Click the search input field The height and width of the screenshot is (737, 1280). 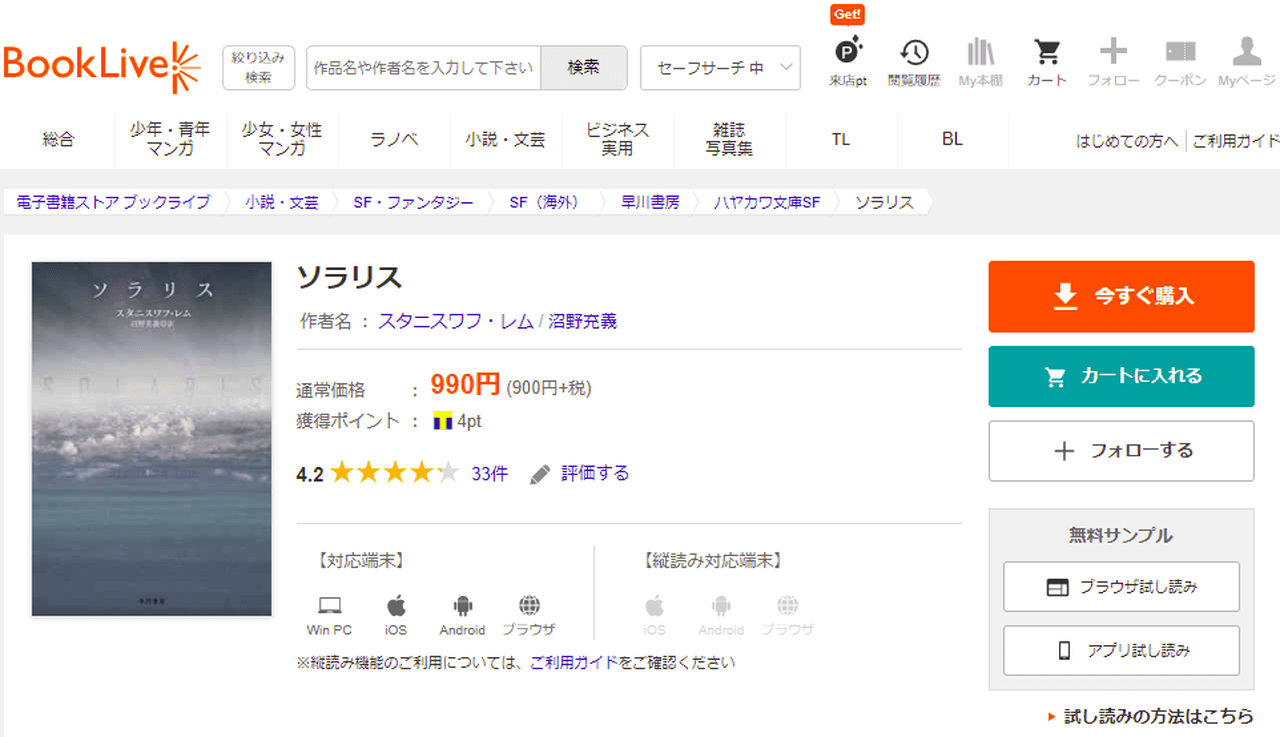(x=423, y=68)
